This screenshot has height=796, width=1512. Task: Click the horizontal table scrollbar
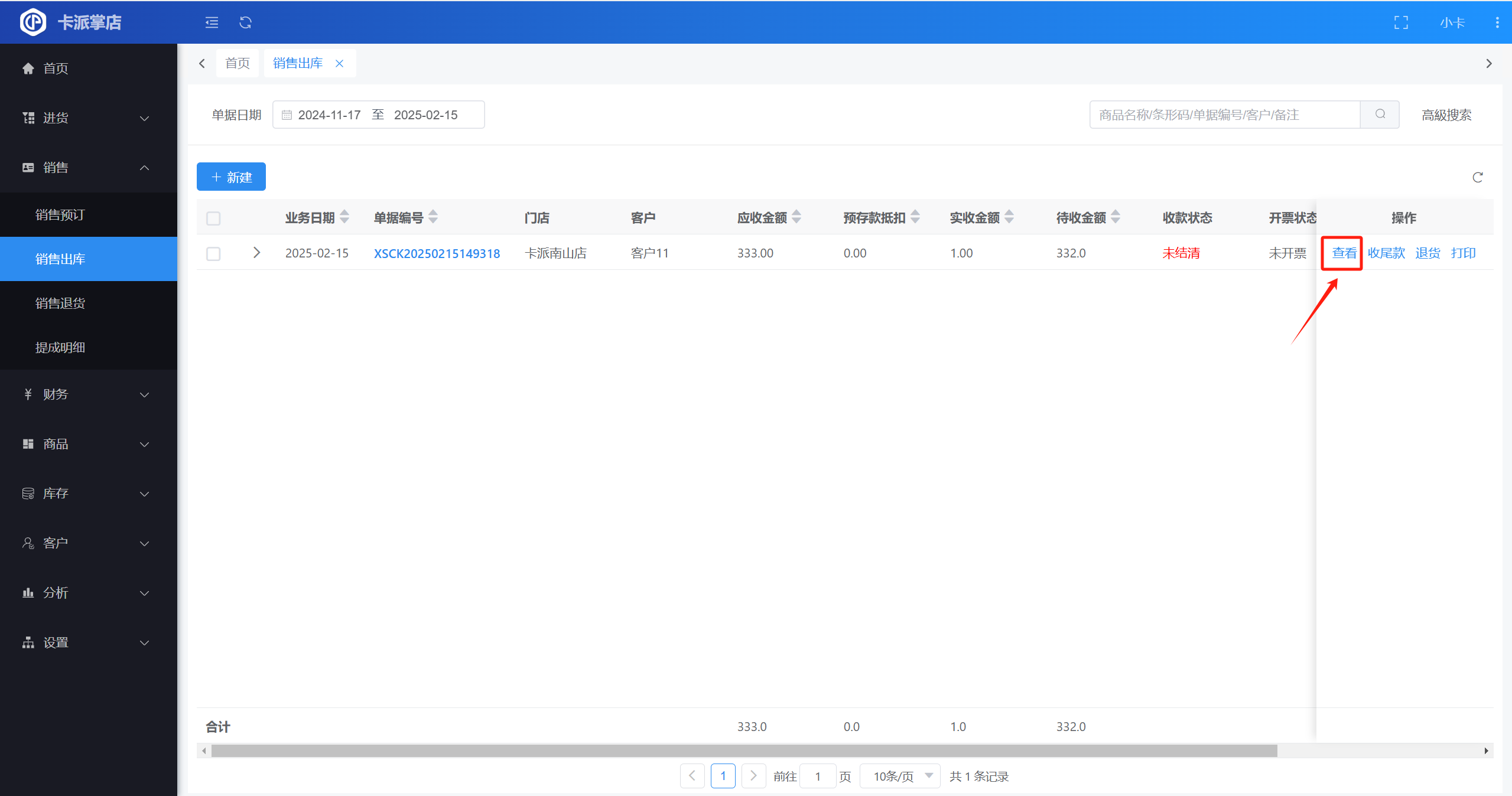(743, 751)
